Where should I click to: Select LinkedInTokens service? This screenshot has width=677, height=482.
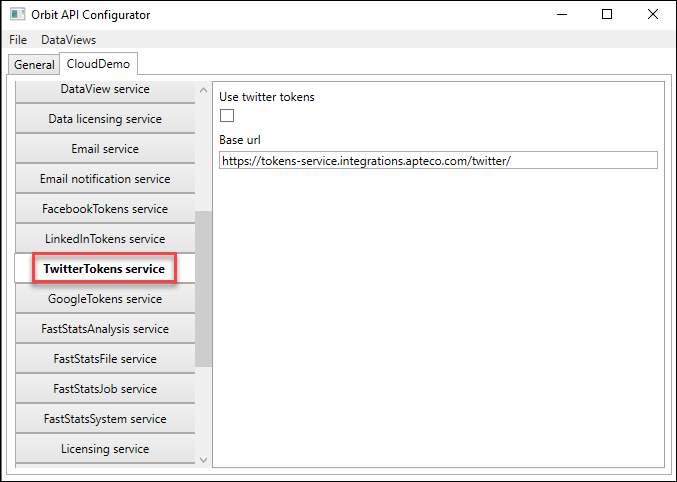pos(105,239)
